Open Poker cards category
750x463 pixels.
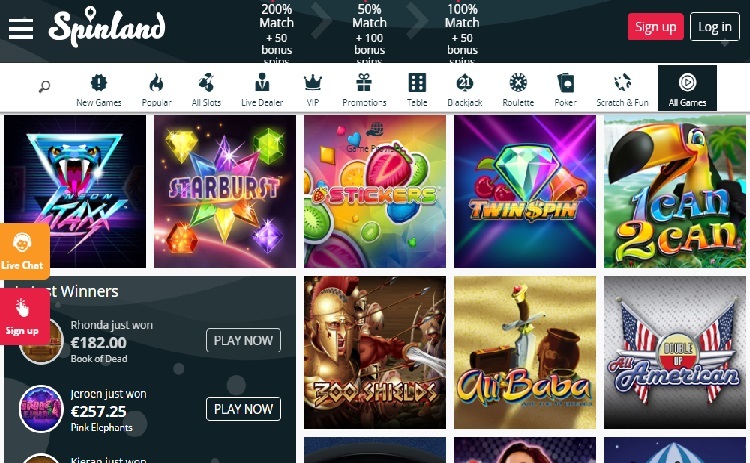[565, 89]
